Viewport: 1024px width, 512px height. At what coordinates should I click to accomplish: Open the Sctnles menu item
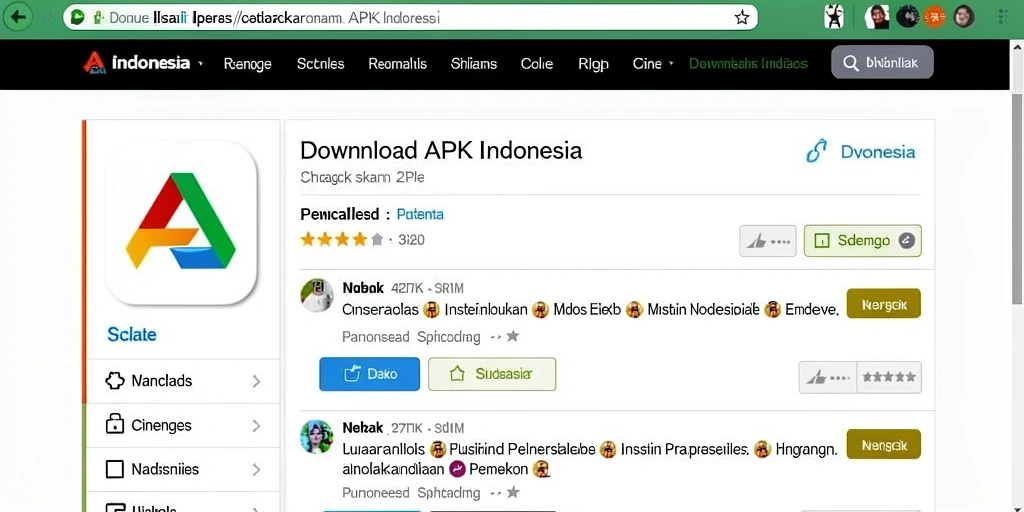coord(321,63)
